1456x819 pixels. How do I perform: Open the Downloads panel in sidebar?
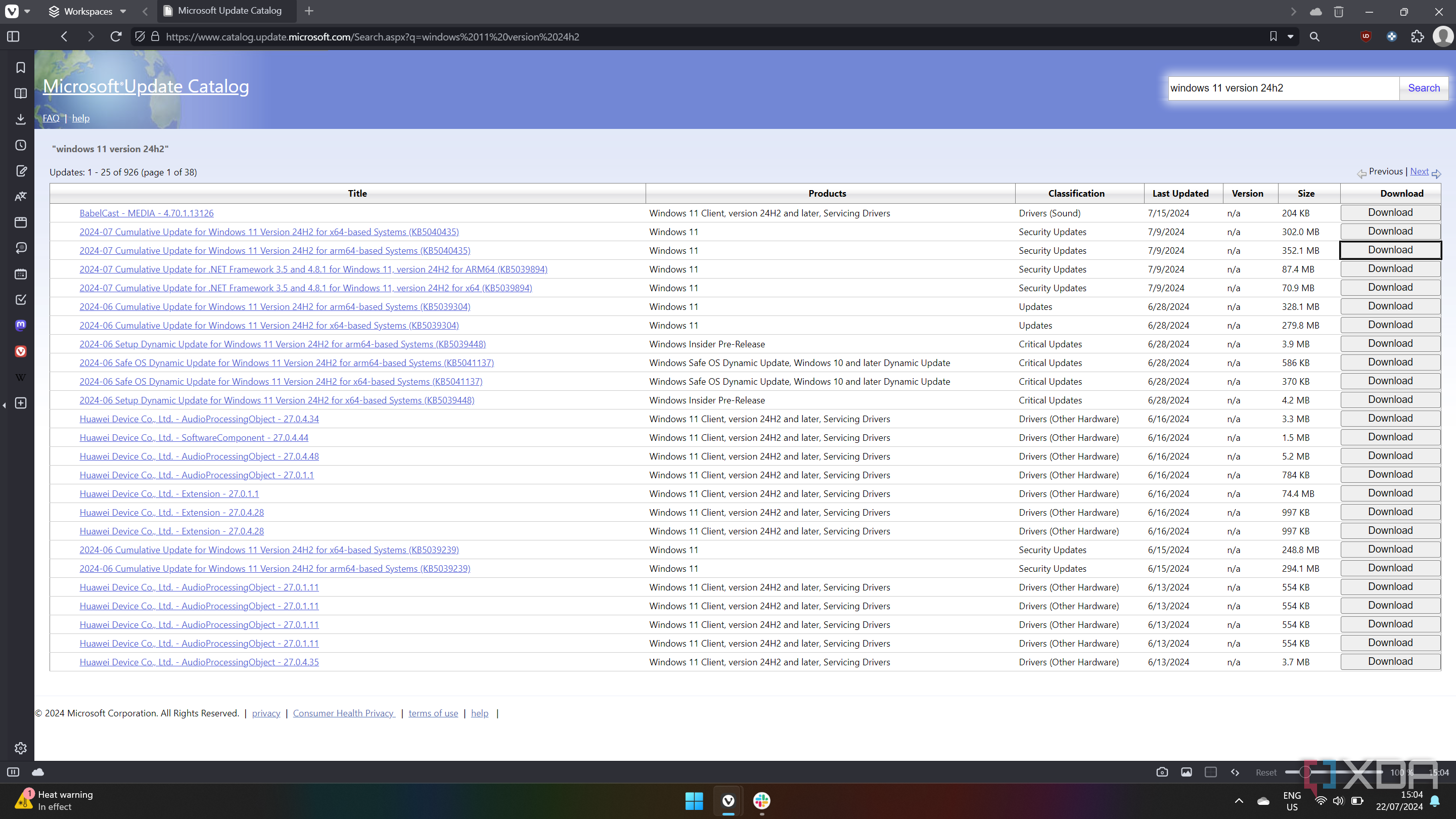pos(20,119)
